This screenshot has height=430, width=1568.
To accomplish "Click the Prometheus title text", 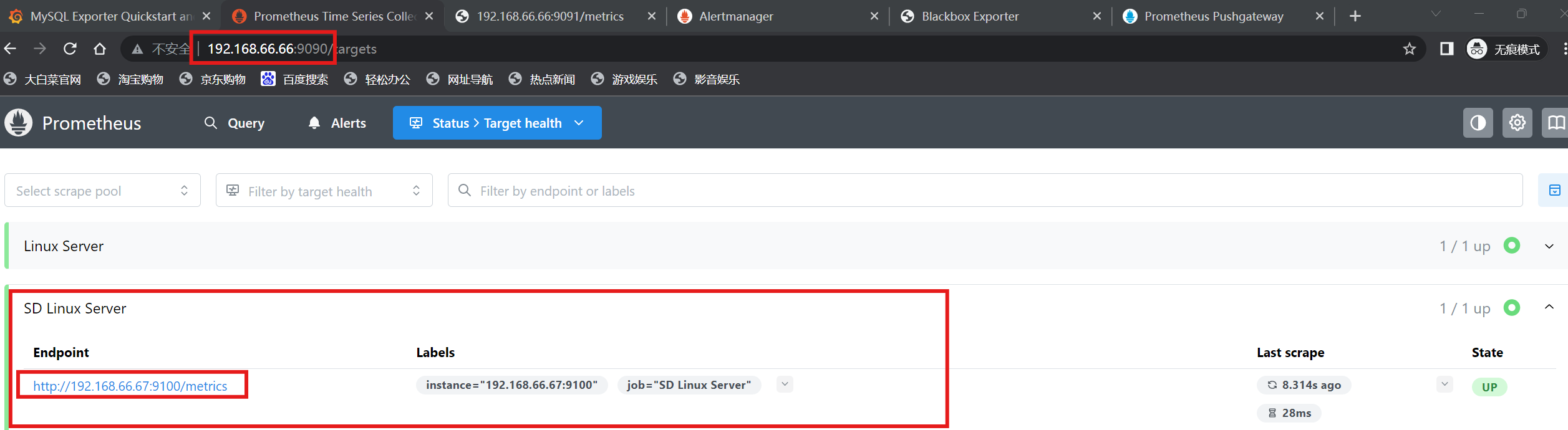I will tap(92, 123).
